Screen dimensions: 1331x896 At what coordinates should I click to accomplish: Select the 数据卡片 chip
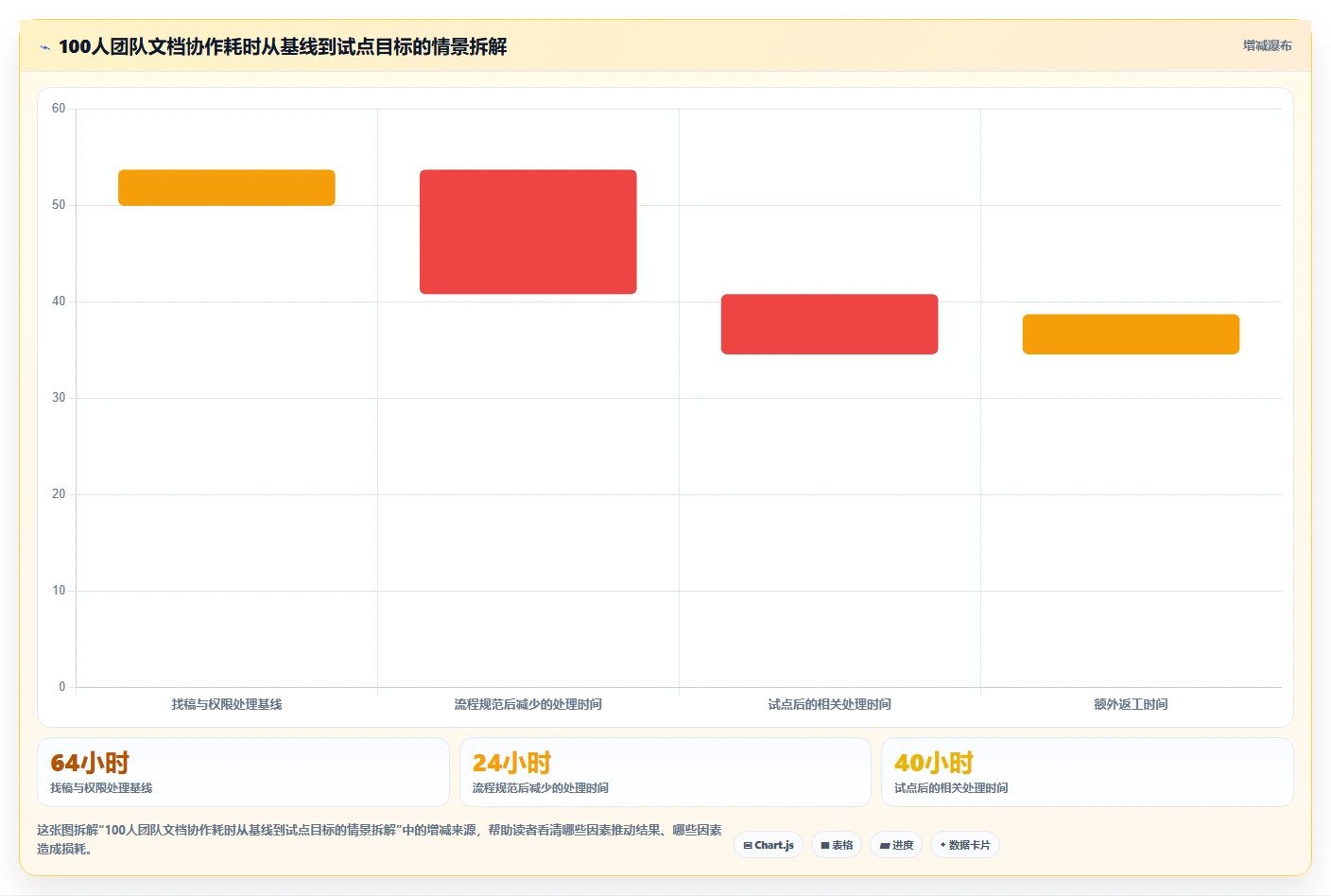pos(965,845)
